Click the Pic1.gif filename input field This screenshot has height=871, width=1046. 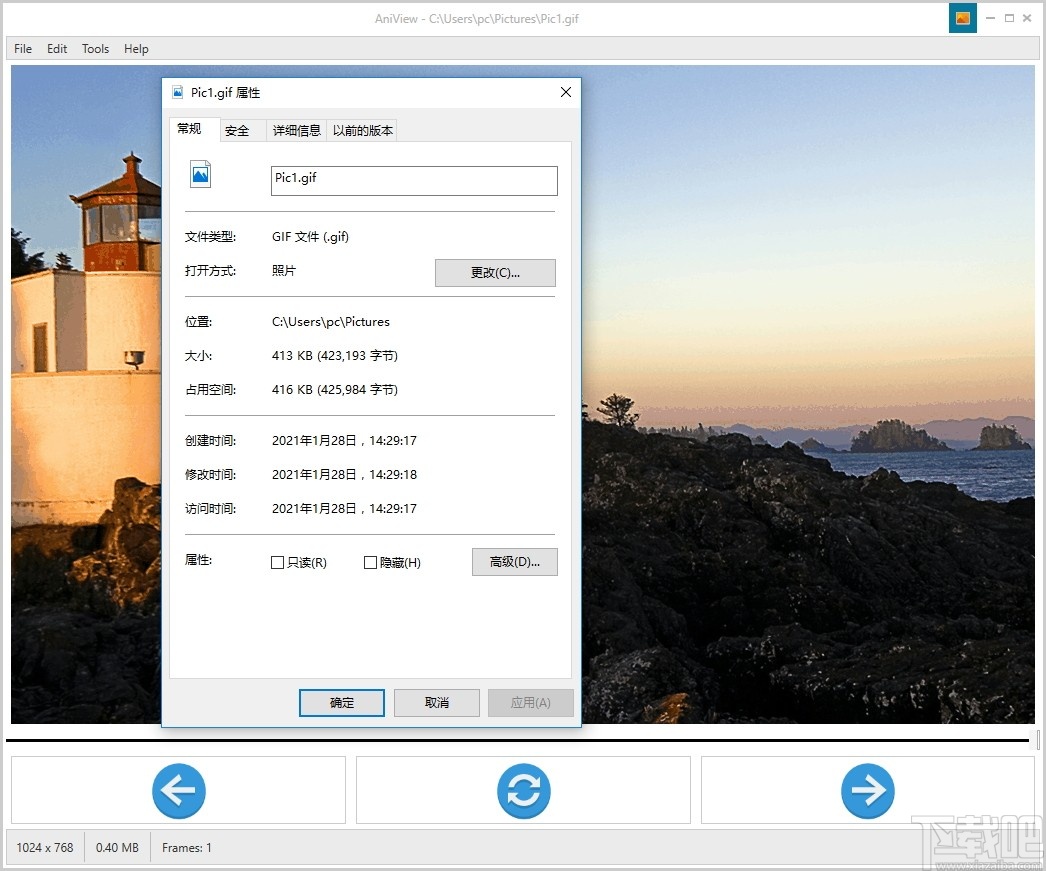pyautogui.click(x=414, y=181)
